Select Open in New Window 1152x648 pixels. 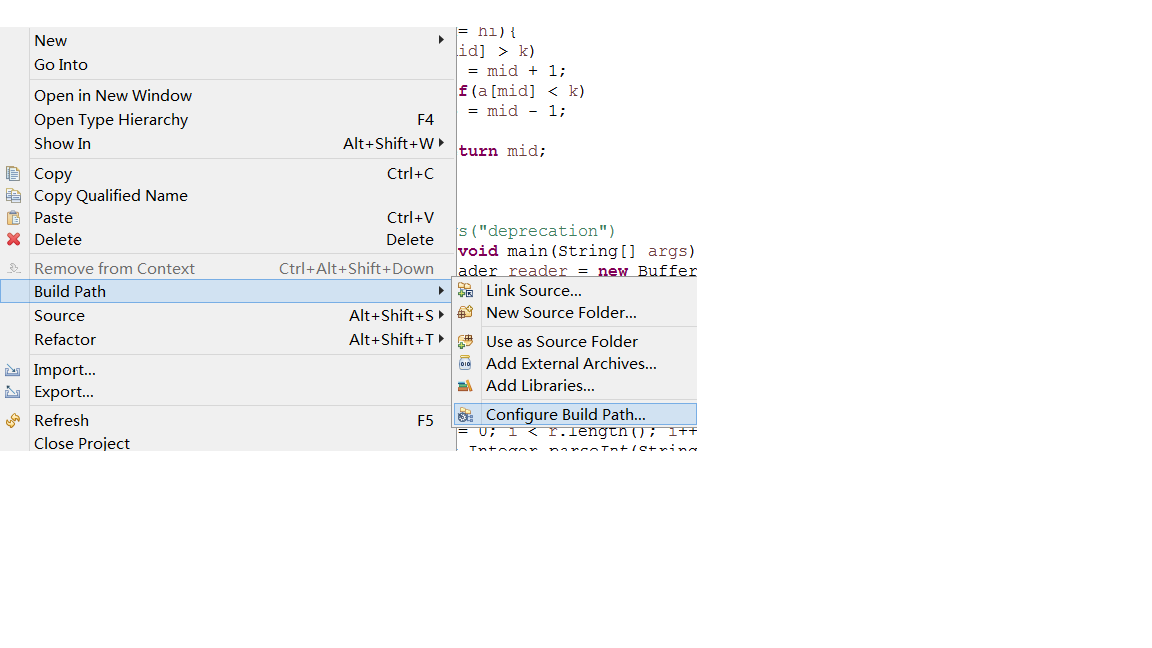tap(228, 96)
